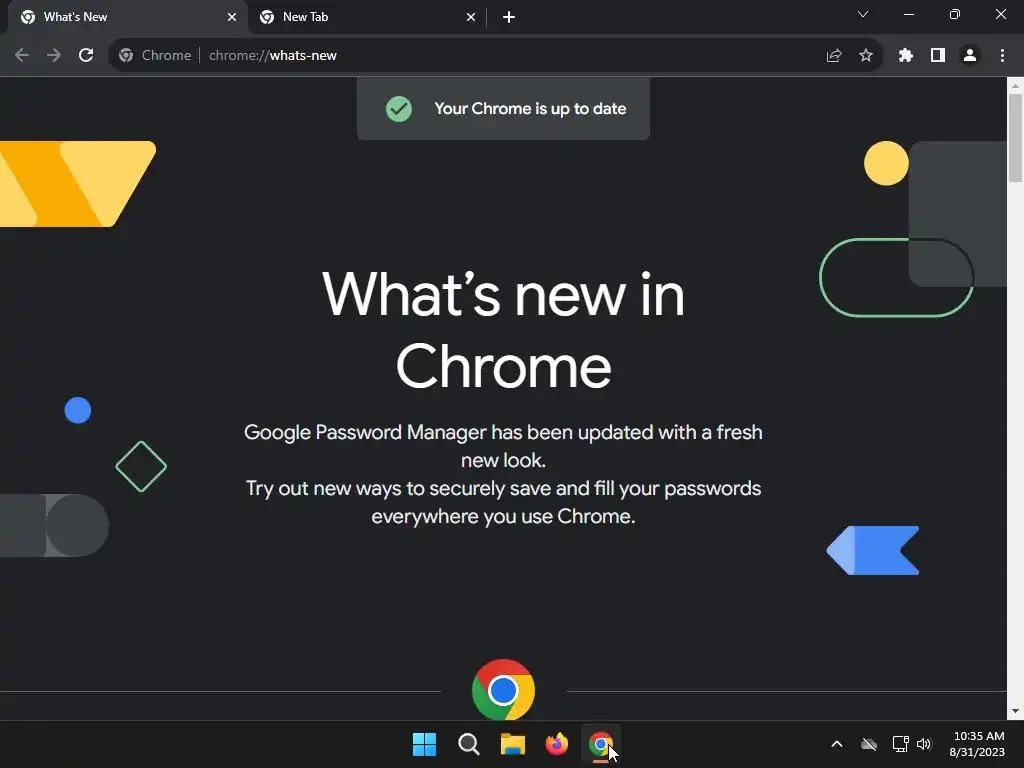Close the New Tab tab

pos(471,17)
